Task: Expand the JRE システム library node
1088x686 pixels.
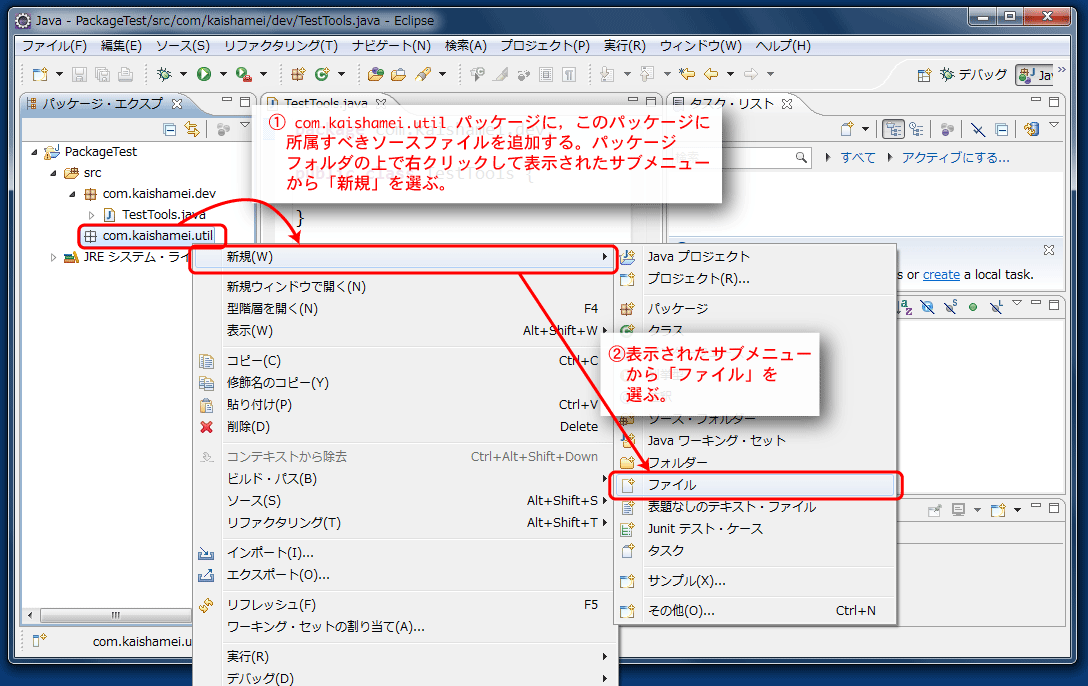Action: tap(53, 257)
